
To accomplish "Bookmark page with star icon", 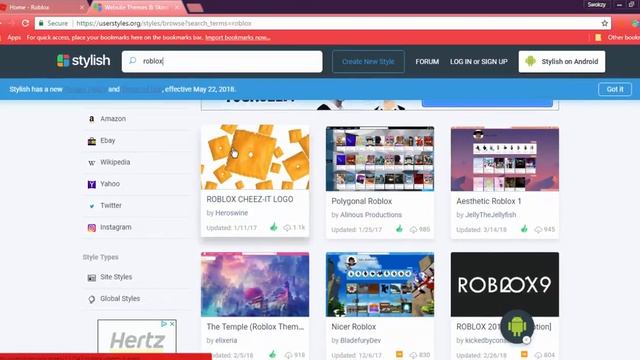I will [x=604, y=23].
